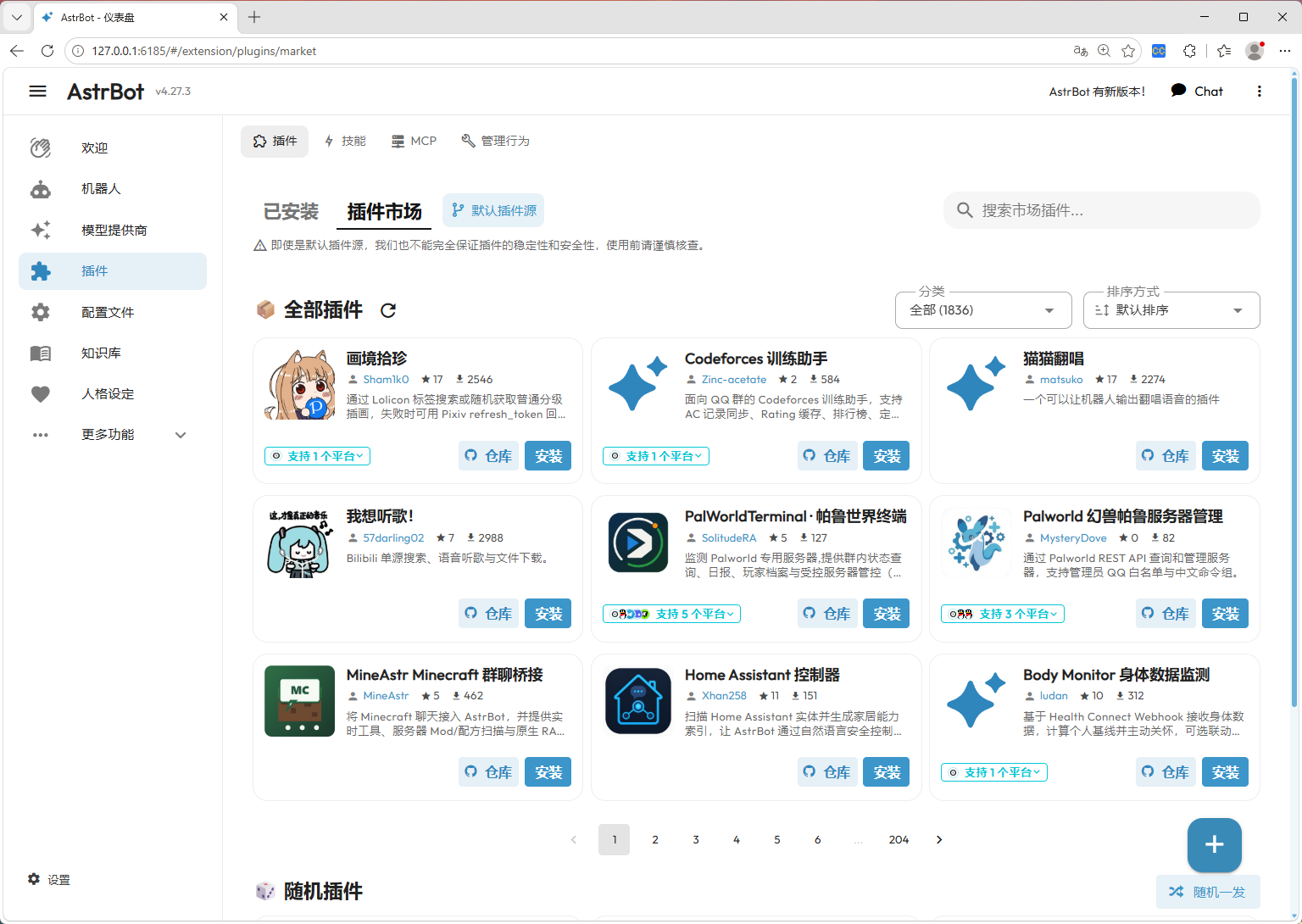Open 人格设定 in the sidebar
Screen dimensions: 1302x924
(113, 394)
